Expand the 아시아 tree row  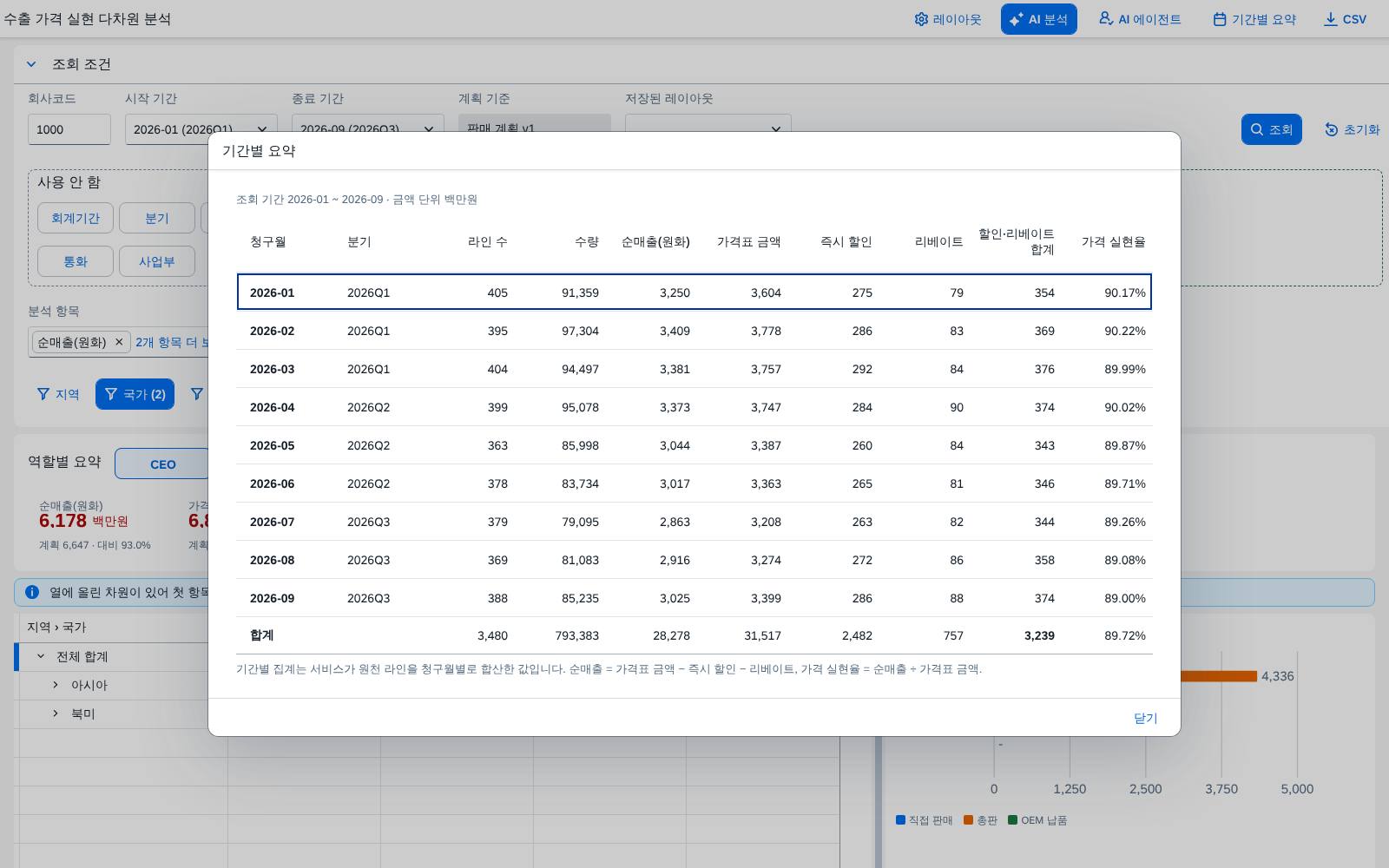pyautogui.click(x=56, y=685)
